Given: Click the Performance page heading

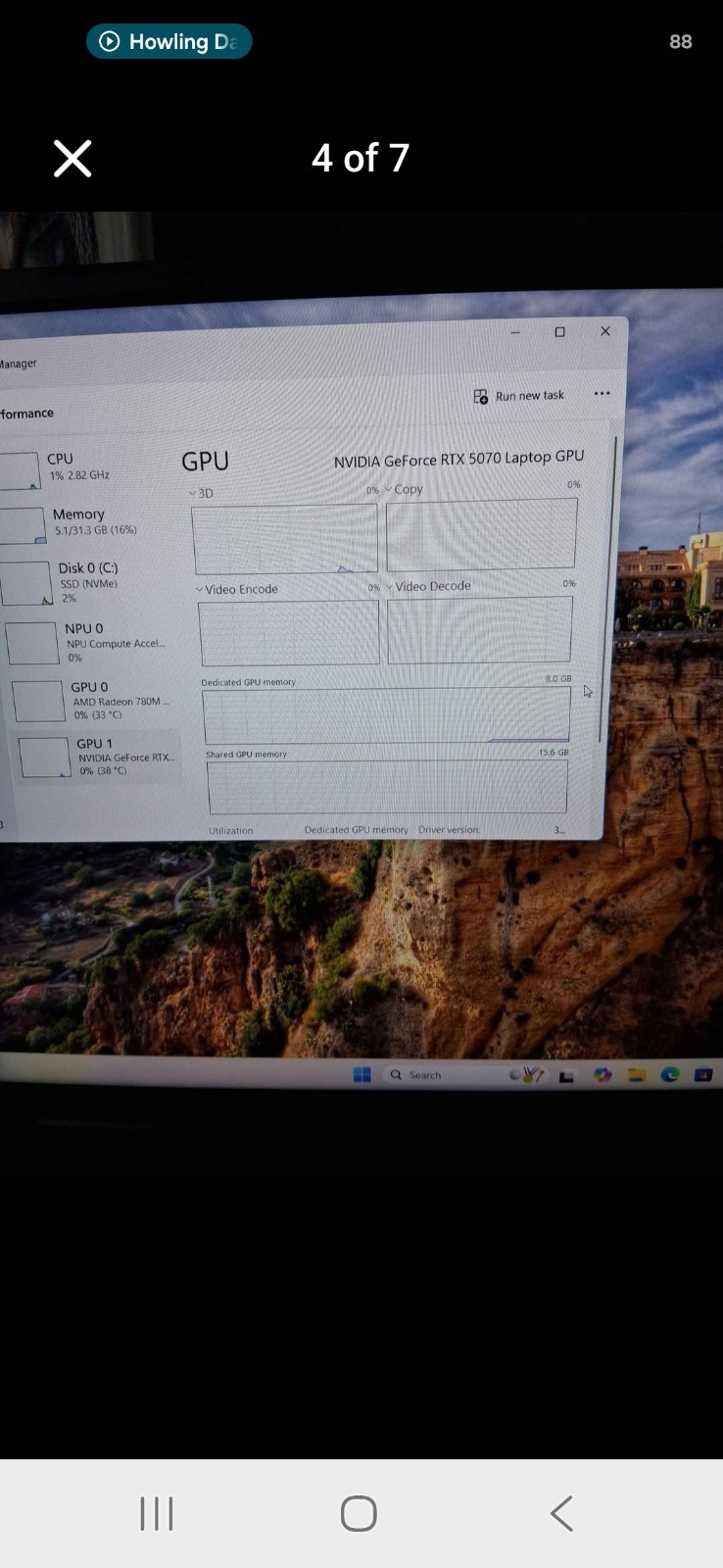Looking at the screenshot, I should 26,414.
